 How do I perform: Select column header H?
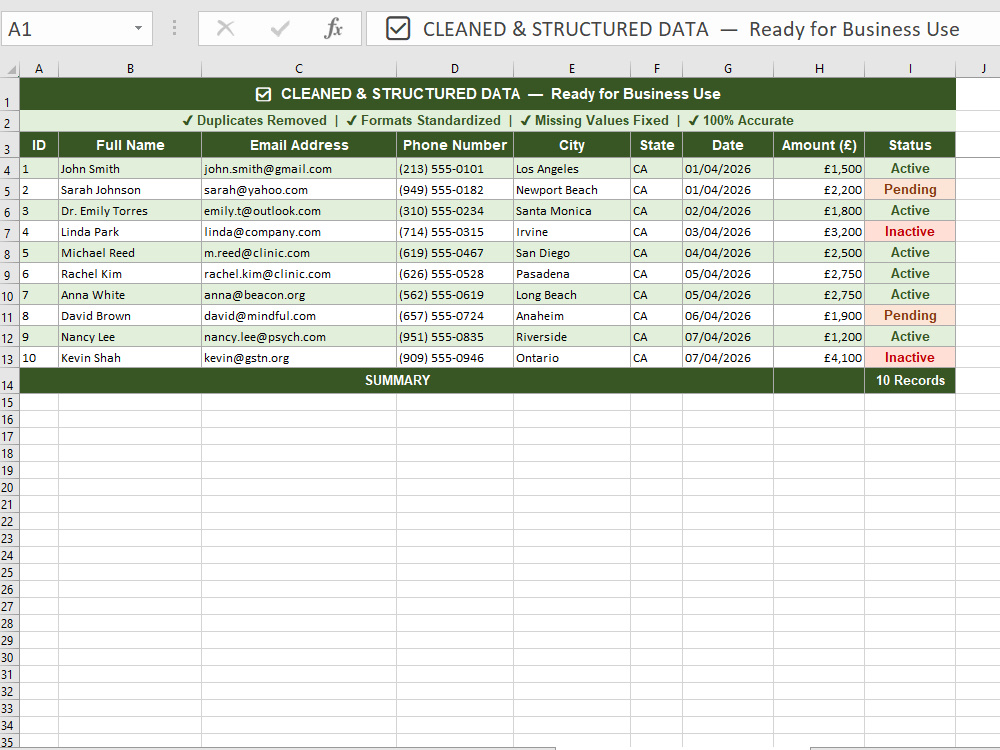[x=819, y=68]
